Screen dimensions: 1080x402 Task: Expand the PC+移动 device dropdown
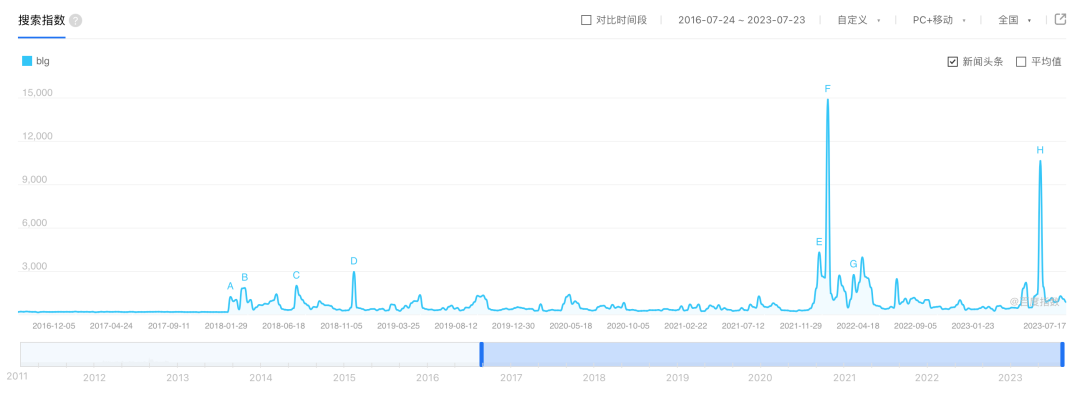(938, 20)
